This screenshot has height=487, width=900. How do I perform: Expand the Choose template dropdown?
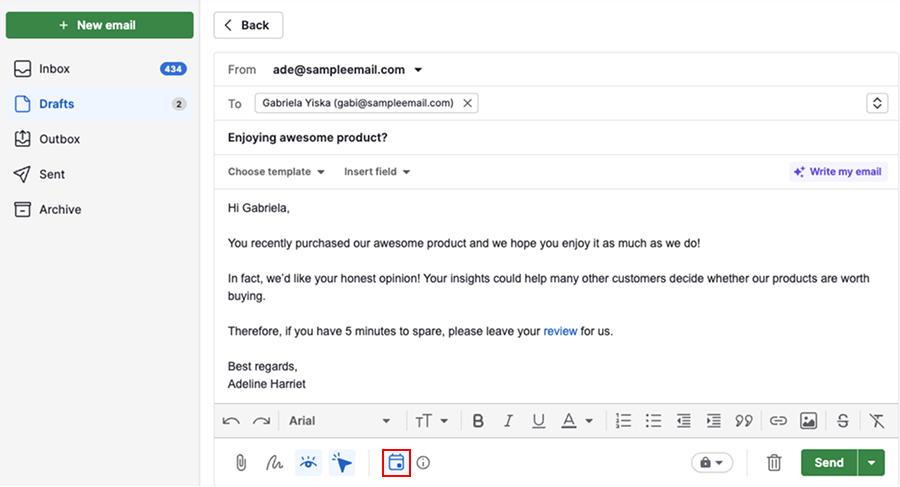276,172
